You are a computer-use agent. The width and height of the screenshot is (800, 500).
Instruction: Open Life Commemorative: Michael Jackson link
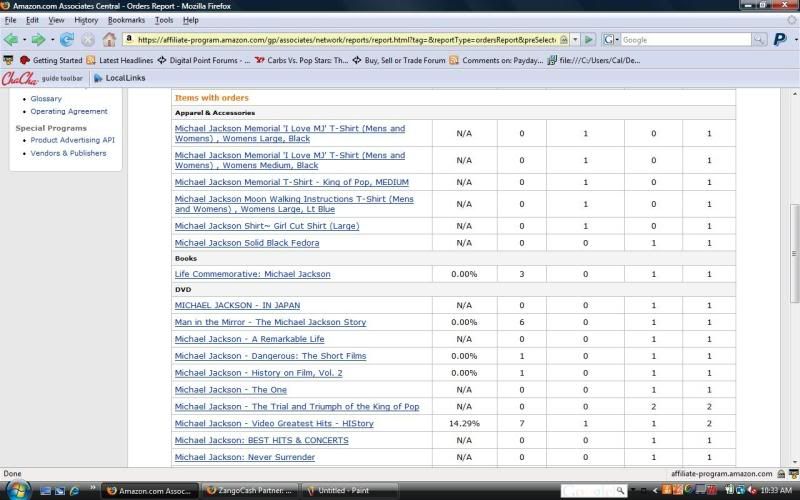click(253, 274)
